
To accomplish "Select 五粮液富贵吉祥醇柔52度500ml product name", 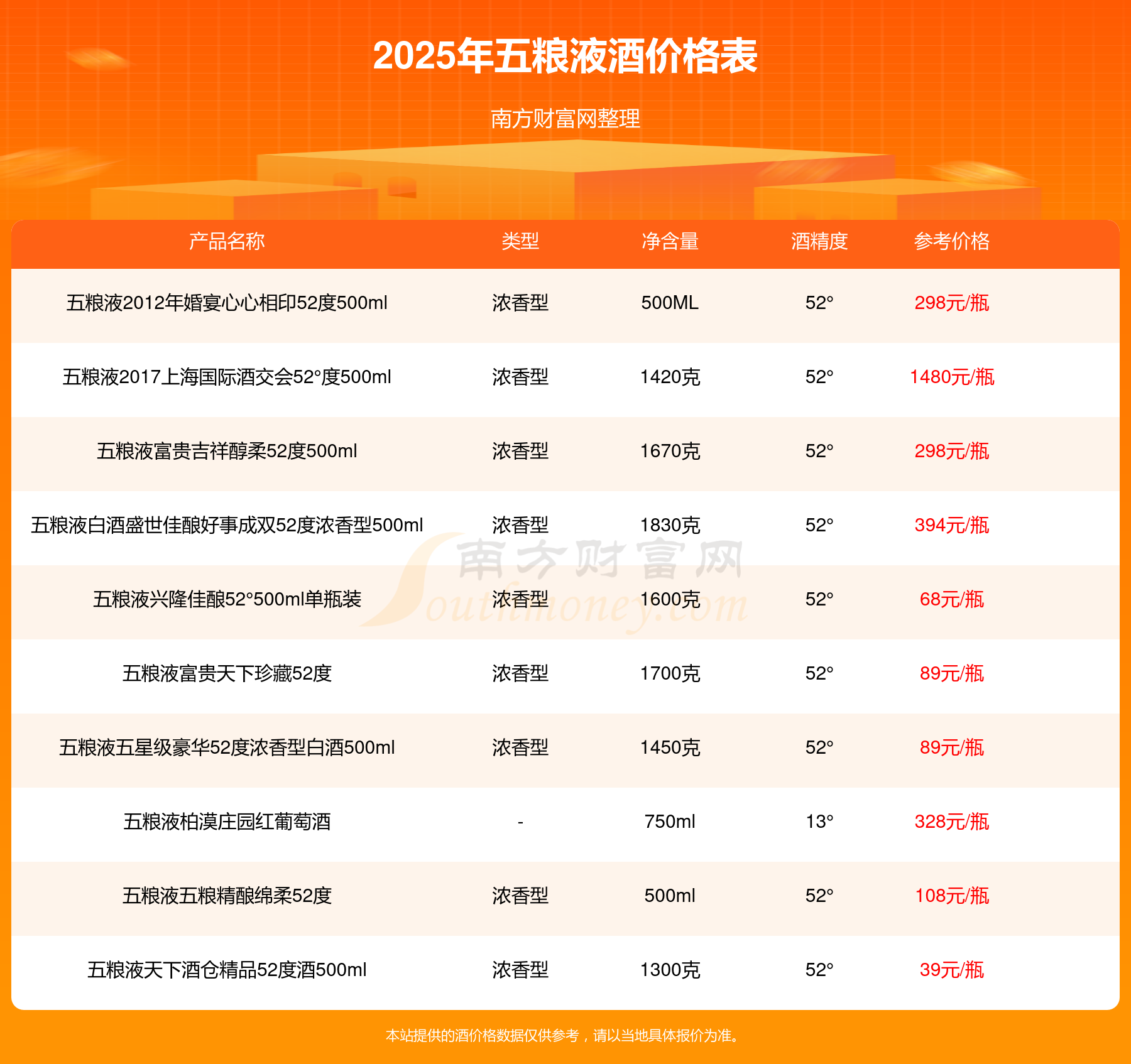I will pos(227,451).
